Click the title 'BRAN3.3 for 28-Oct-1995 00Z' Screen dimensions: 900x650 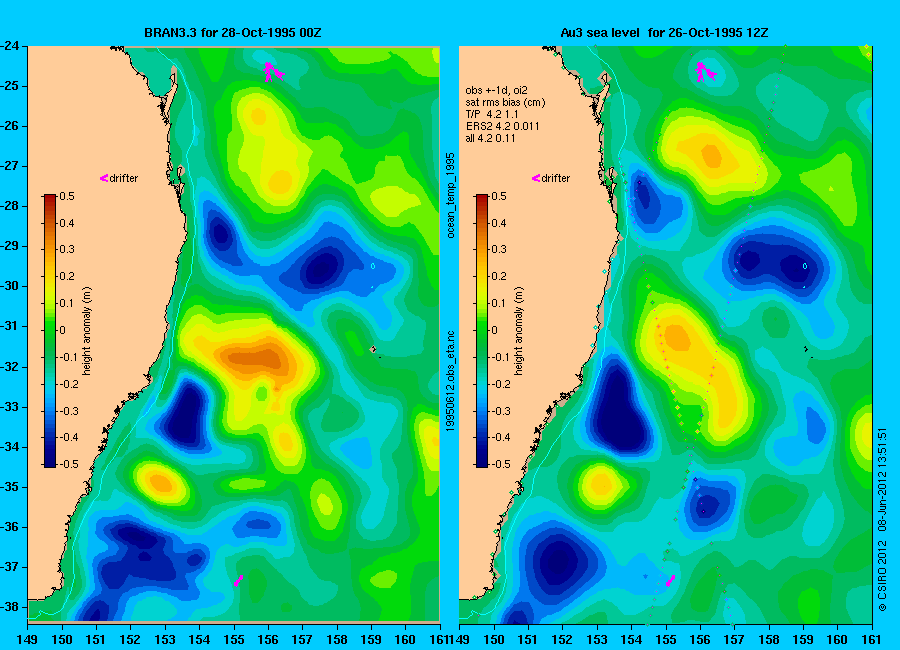[x=232, y=33]
